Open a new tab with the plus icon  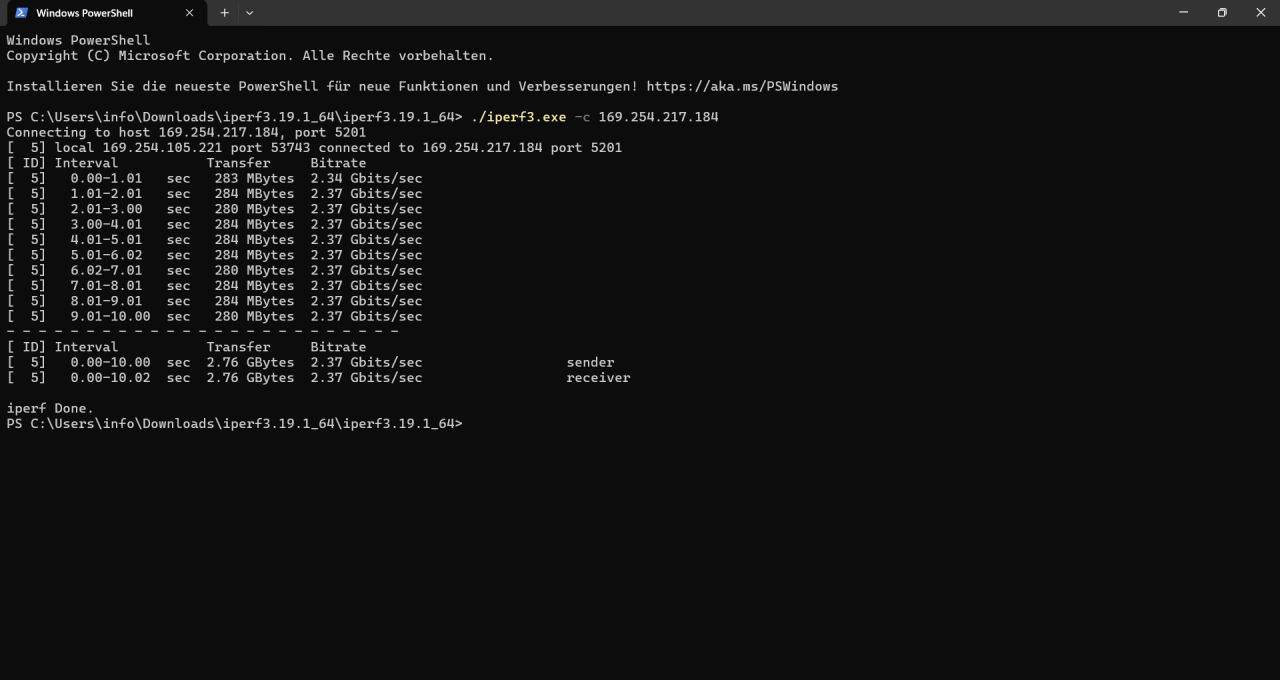[222, 13]
